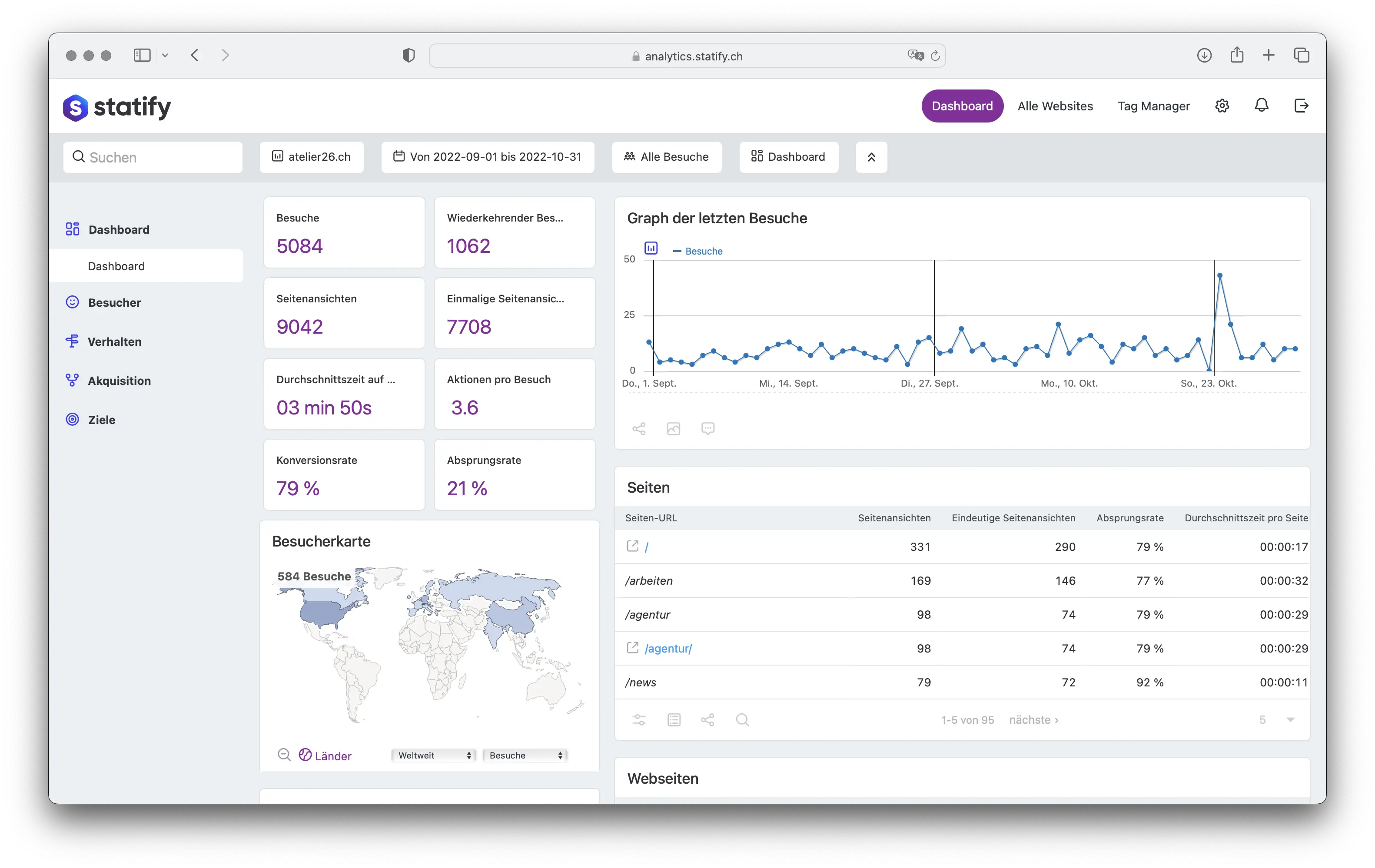Open the settings gear icon

pos(1222,106)
